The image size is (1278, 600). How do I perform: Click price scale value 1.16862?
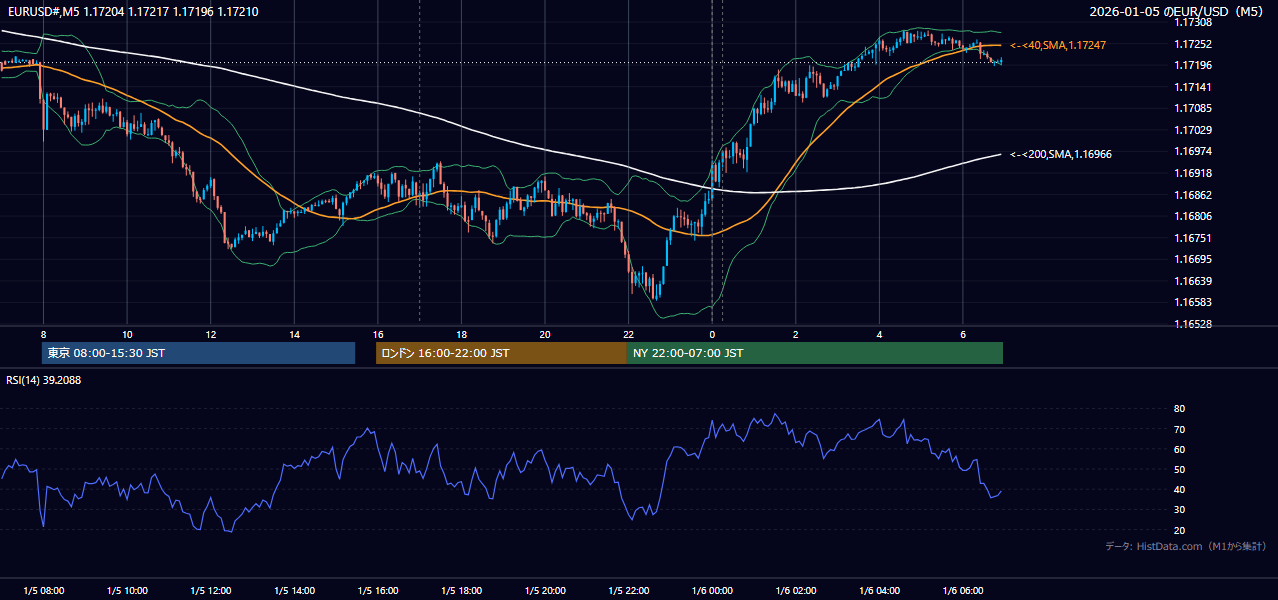1193,195
